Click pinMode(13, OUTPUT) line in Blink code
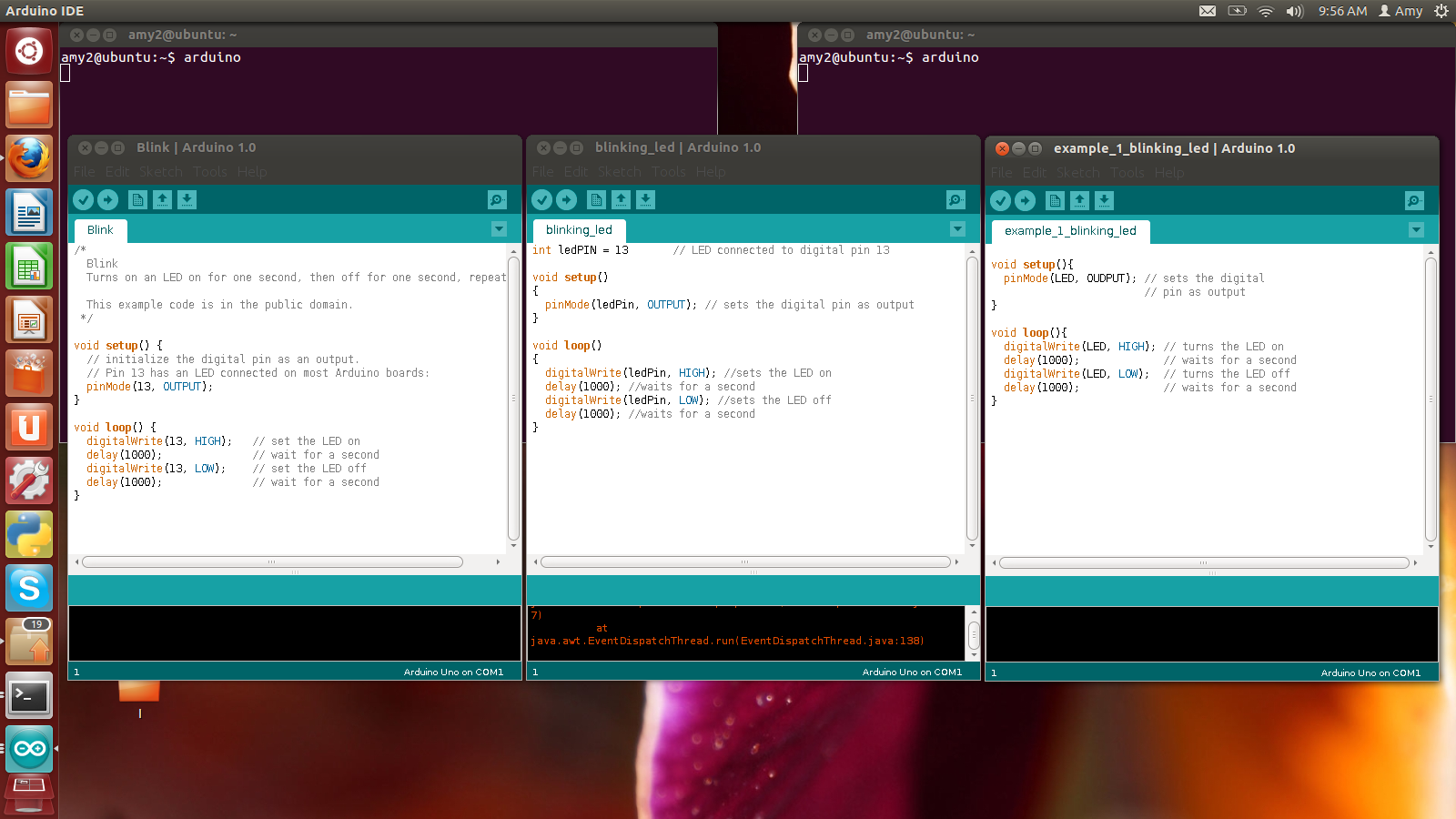The width and height of the screenshot is (1456, 819). coord(149,387)
